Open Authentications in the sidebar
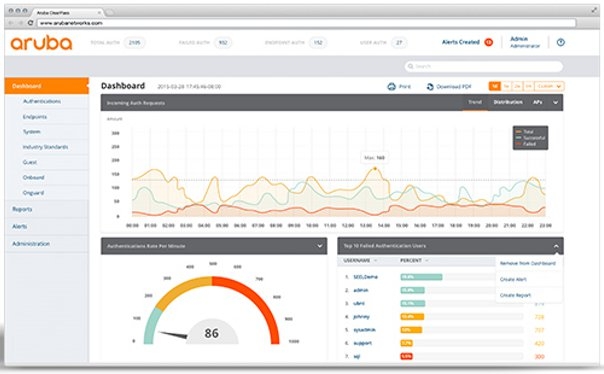 (x=42, y=101)
